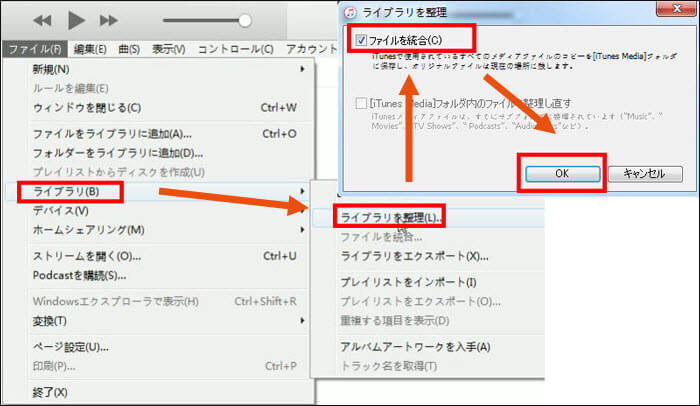Viewport: 700px width, 406px height.
Task: Open the コントロール(C) menu
Action: tap(236, 48)
